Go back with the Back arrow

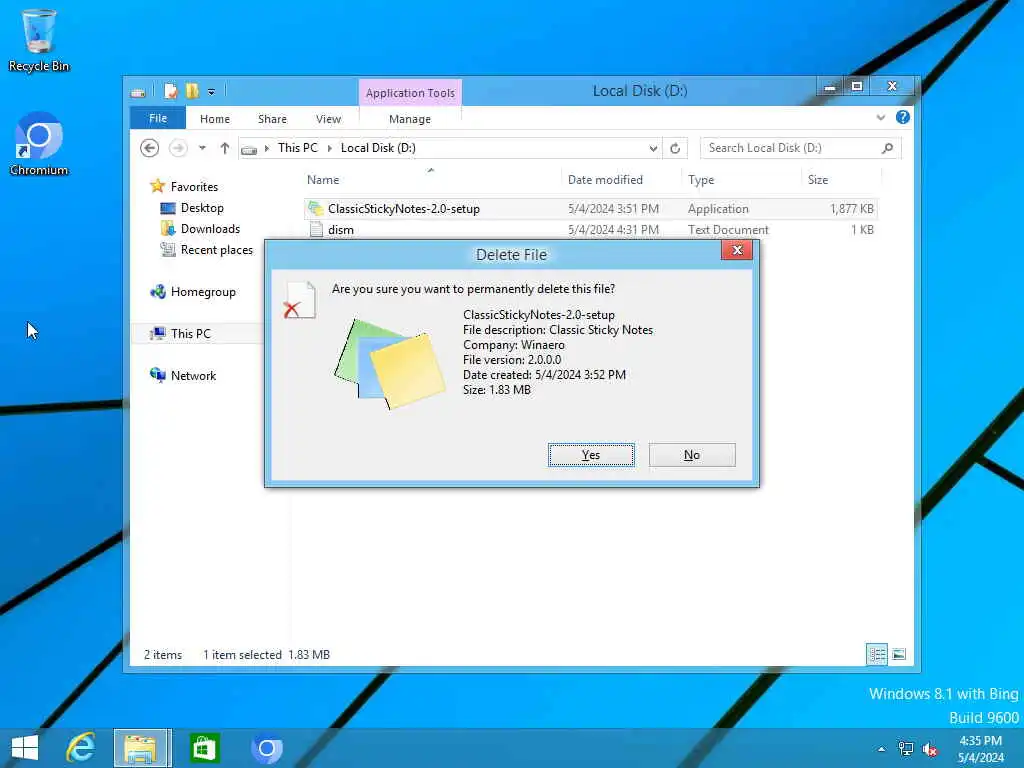[x=150, y=148]
